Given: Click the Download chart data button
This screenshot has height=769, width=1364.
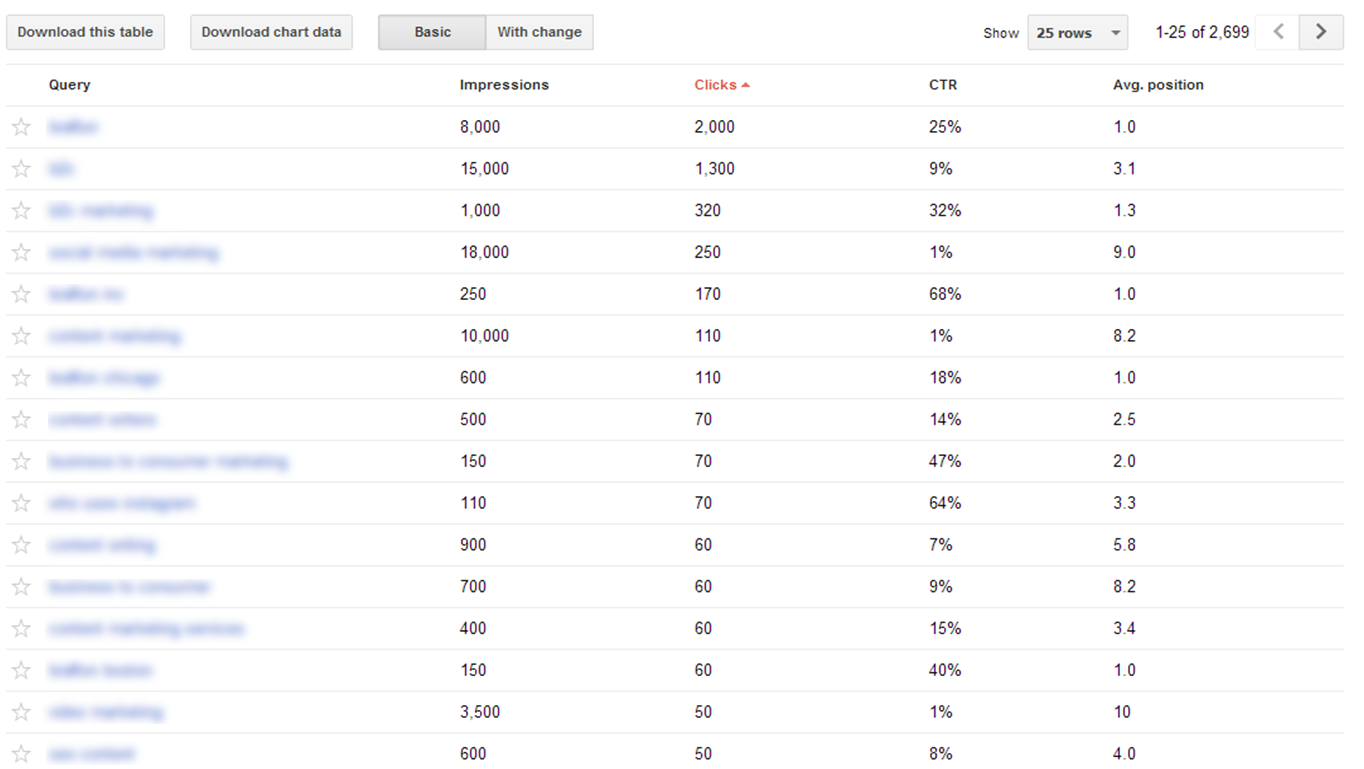Looking at the screenshot, I should [x=271, y=32].
